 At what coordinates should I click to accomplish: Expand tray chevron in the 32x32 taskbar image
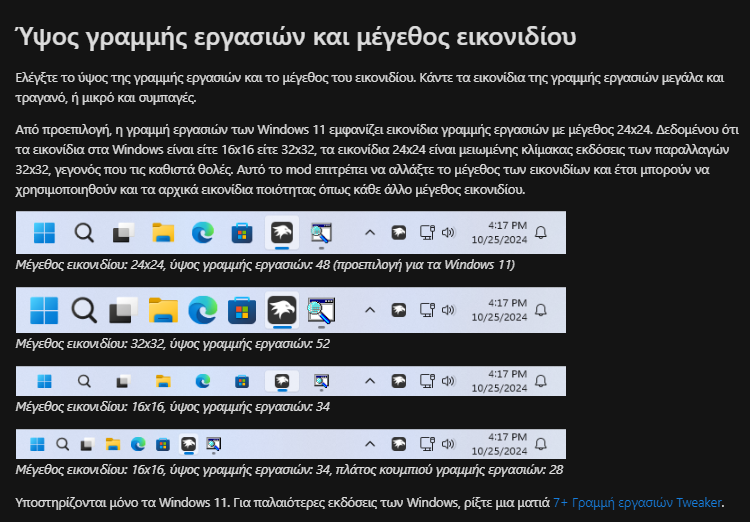point(370,310)
